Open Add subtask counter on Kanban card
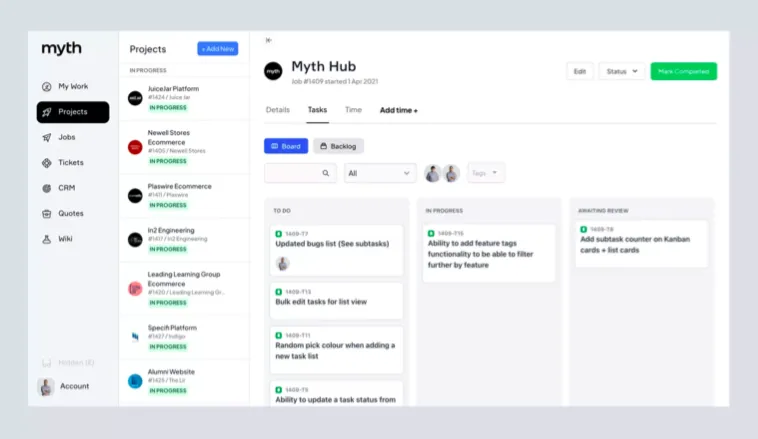The image size is (758, 439). 641,244
